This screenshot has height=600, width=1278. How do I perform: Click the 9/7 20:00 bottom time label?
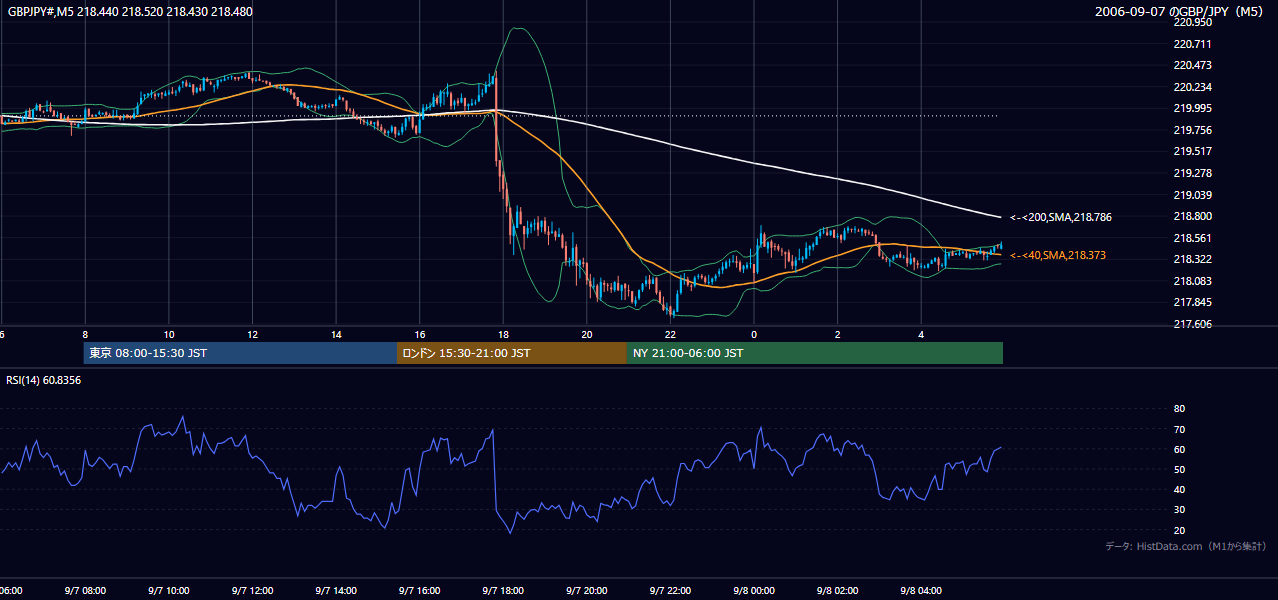pos(587,591)
